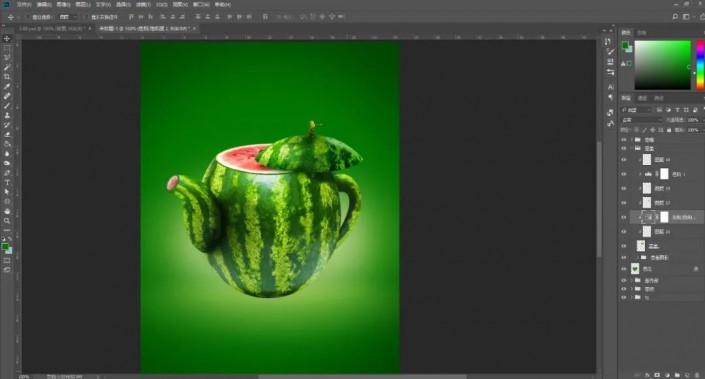Open the 滤镜(T) Filter menu

coord(143,4)
